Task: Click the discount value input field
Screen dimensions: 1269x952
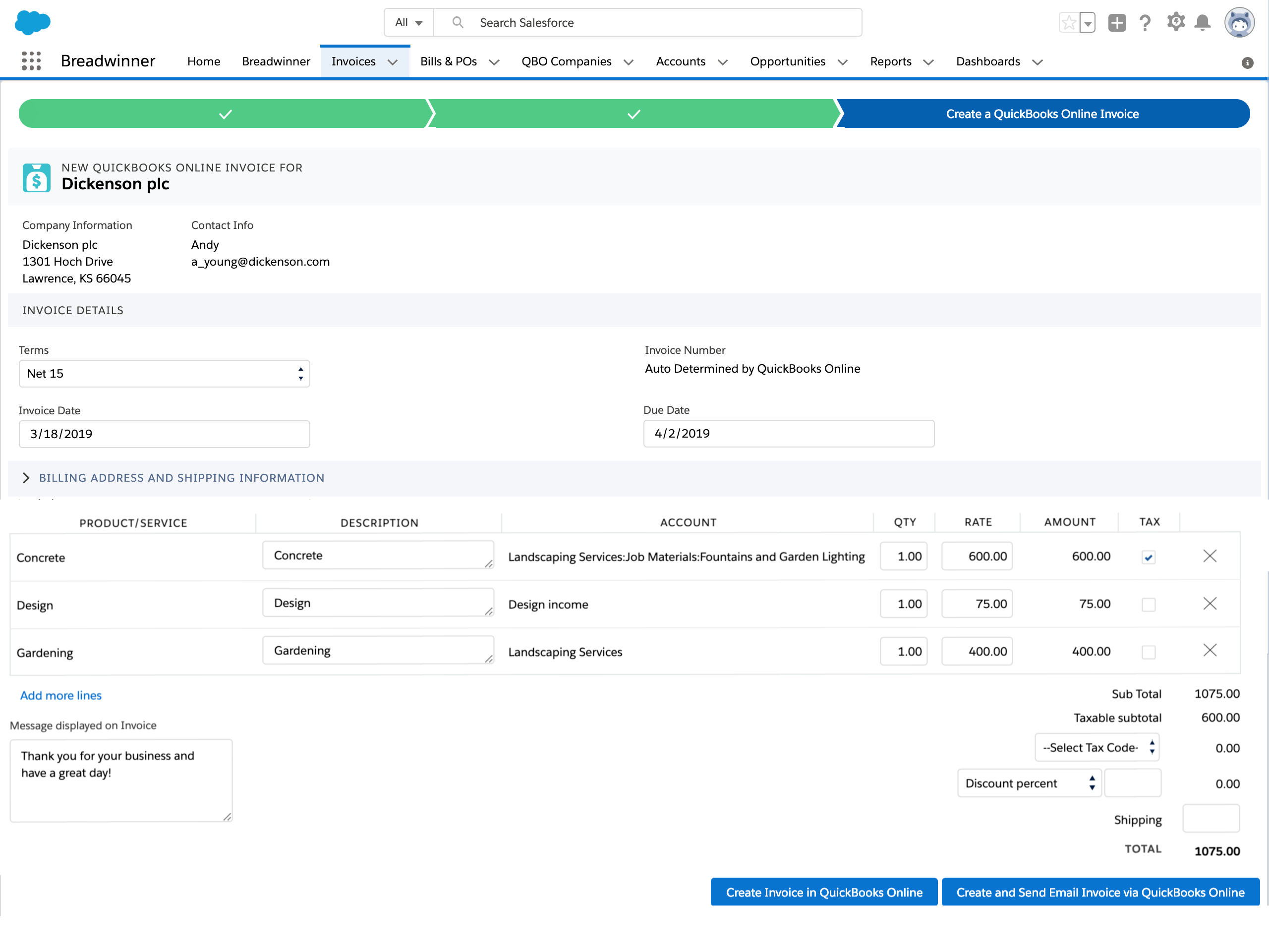Action: (1133, 783)
